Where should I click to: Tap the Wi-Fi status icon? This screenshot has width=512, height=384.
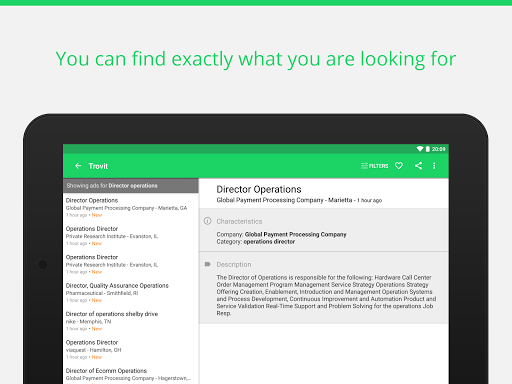click(x=420, y=149)
